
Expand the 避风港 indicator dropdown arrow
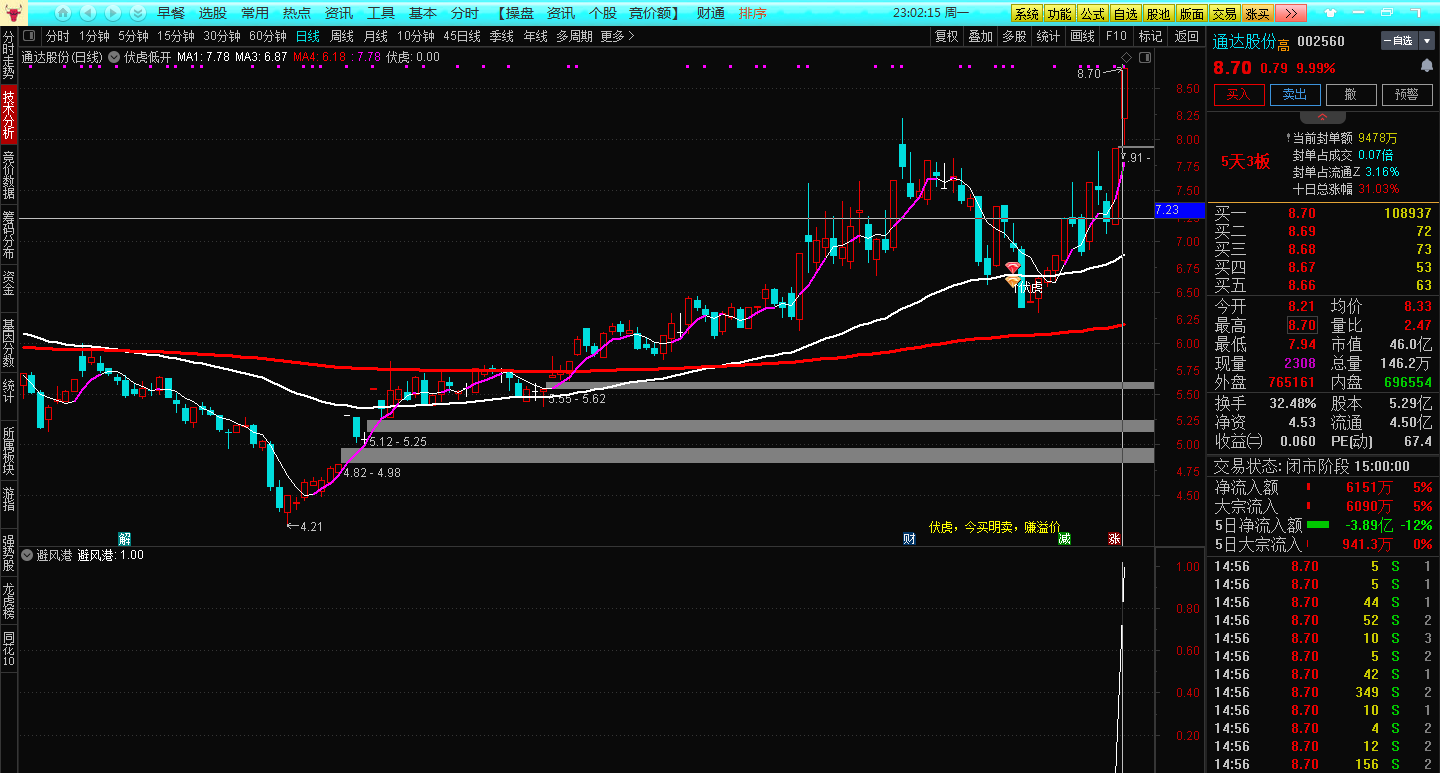[27, 555]
